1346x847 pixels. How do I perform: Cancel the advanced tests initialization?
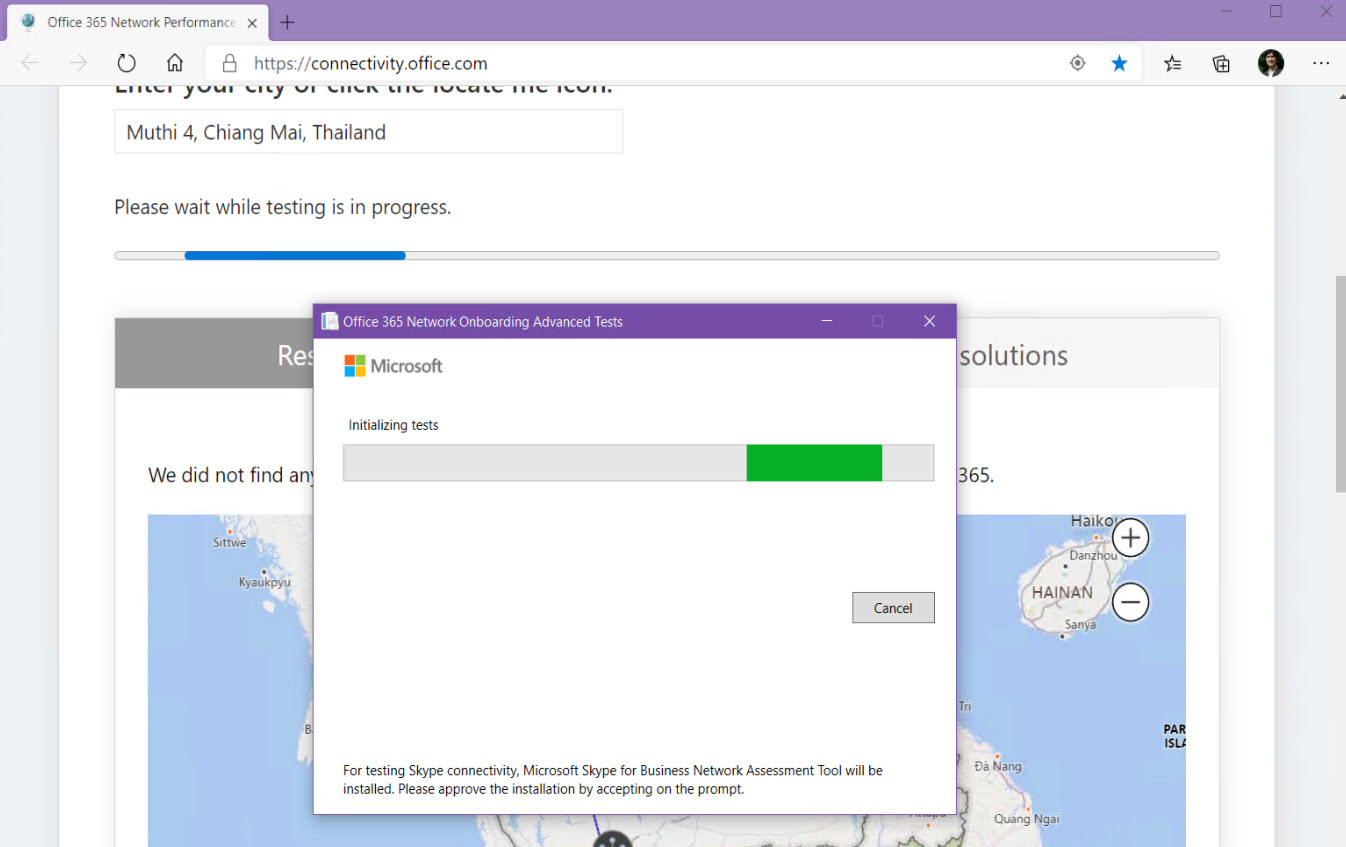[893, 608]
